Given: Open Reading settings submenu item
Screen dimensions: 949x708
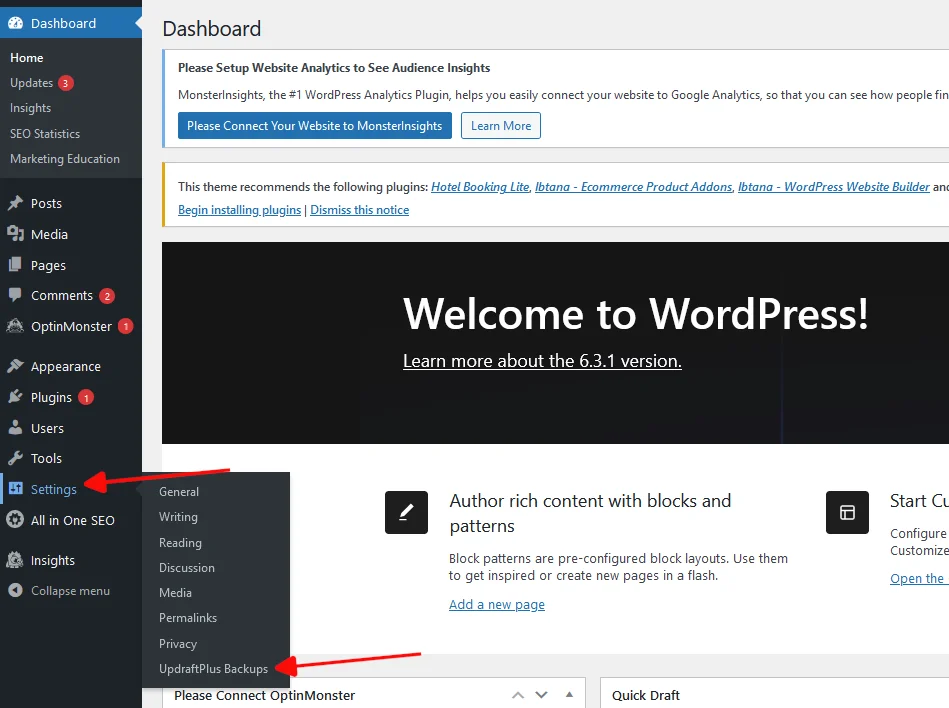Looking at the screenshot, I should (x=180, y=543).
